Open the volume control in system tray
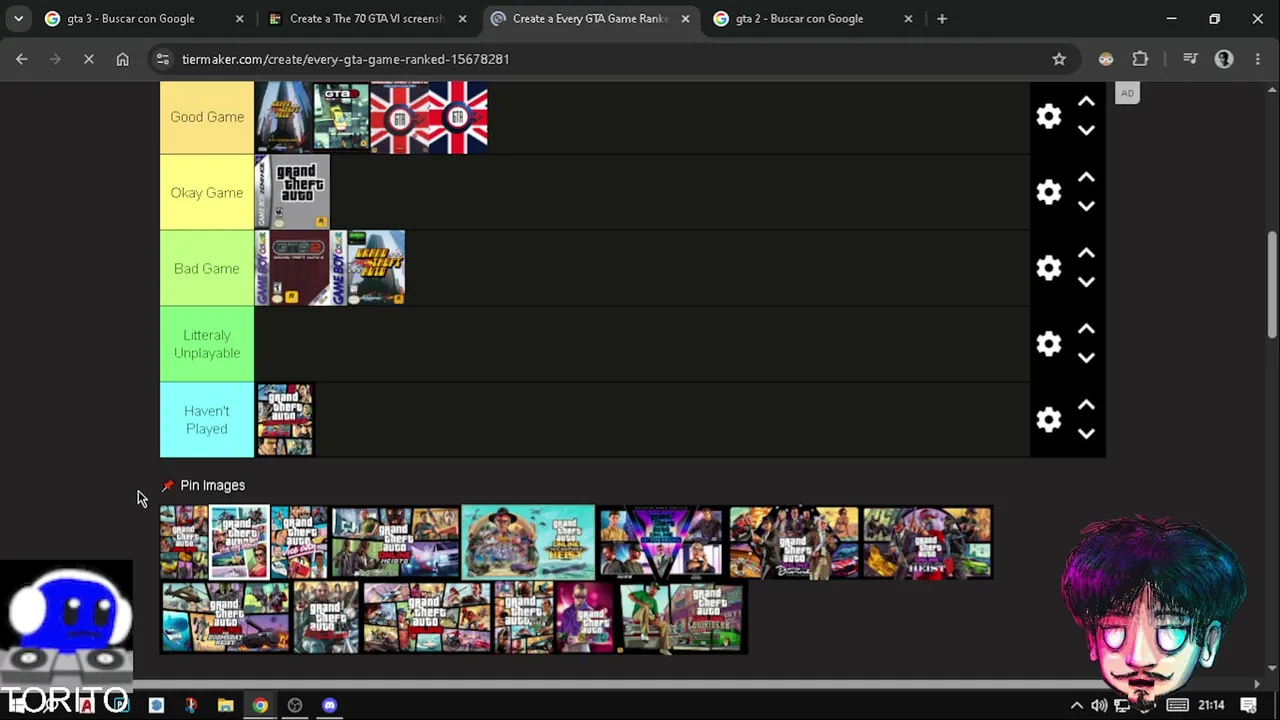Image resolution: width=1280 pixels, height=720 pixels. point(1099,705)
